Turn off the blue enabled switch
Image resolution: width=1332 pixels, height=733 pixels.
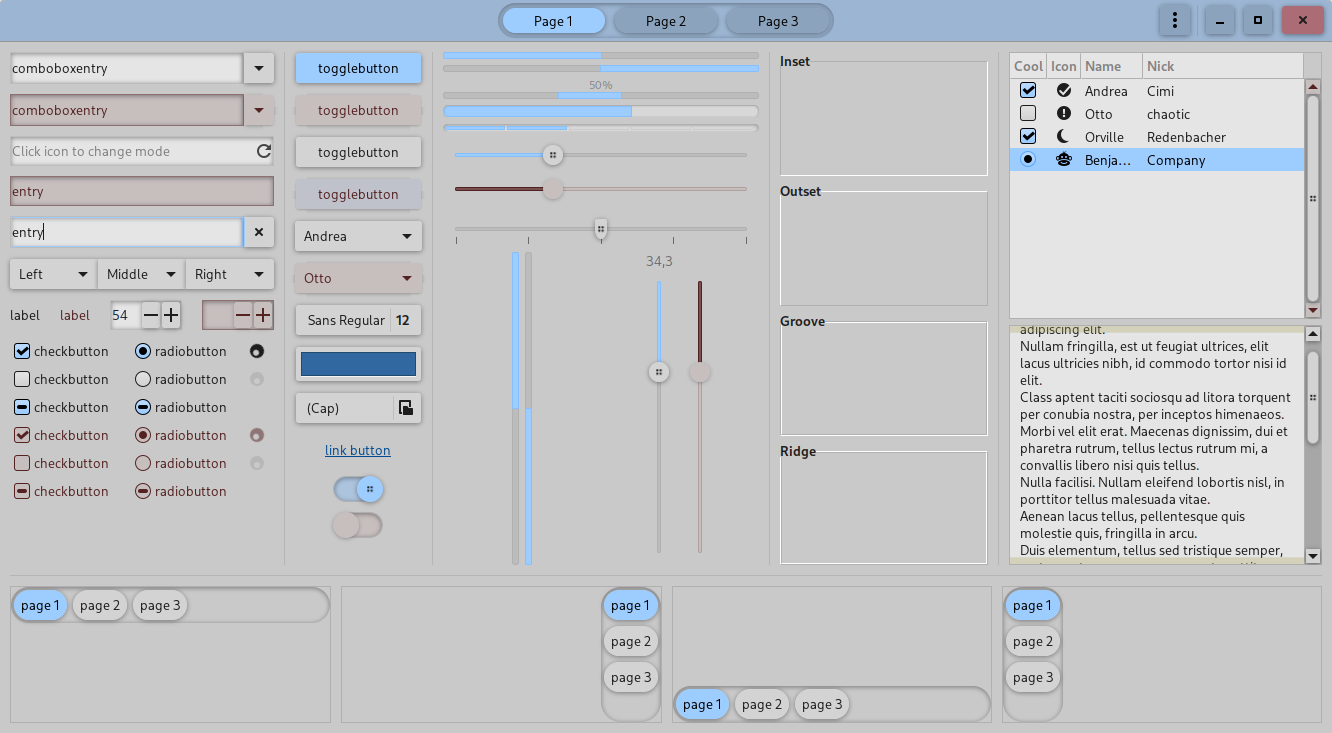[358, 489]
